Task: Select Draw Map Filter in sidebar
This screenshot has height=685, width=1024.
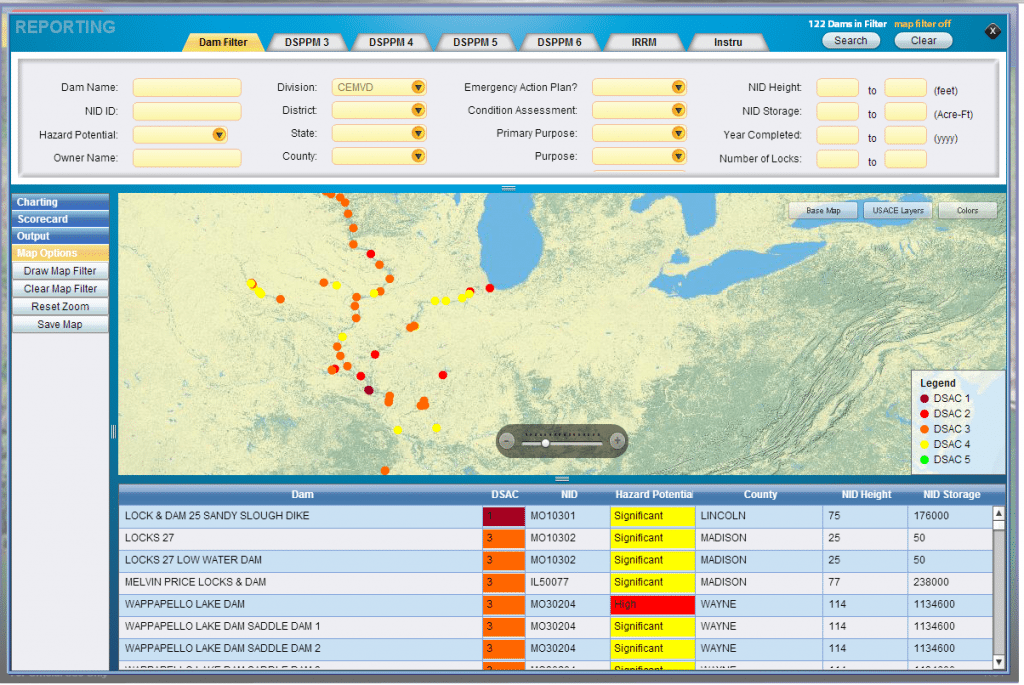Action: point(60,271)
